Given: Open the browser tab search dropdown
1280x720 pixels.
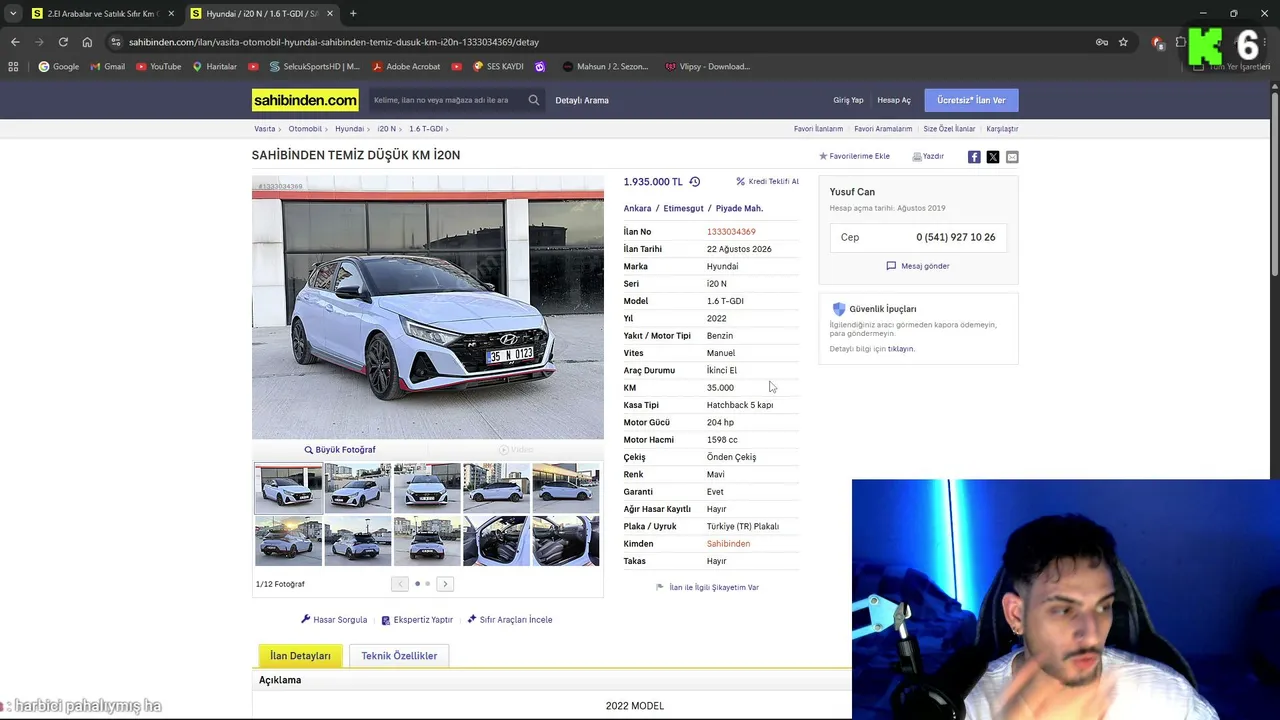Looking at the screenshot, I should [13, 14].
